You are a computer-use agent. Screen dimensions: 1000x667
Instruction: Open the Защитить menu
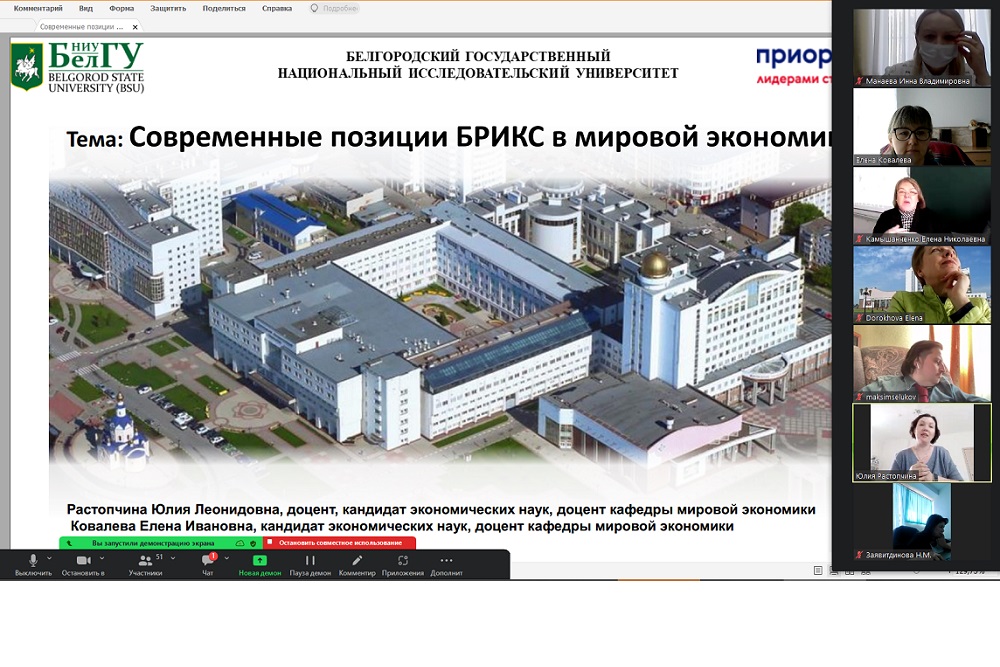click(167, 8)
